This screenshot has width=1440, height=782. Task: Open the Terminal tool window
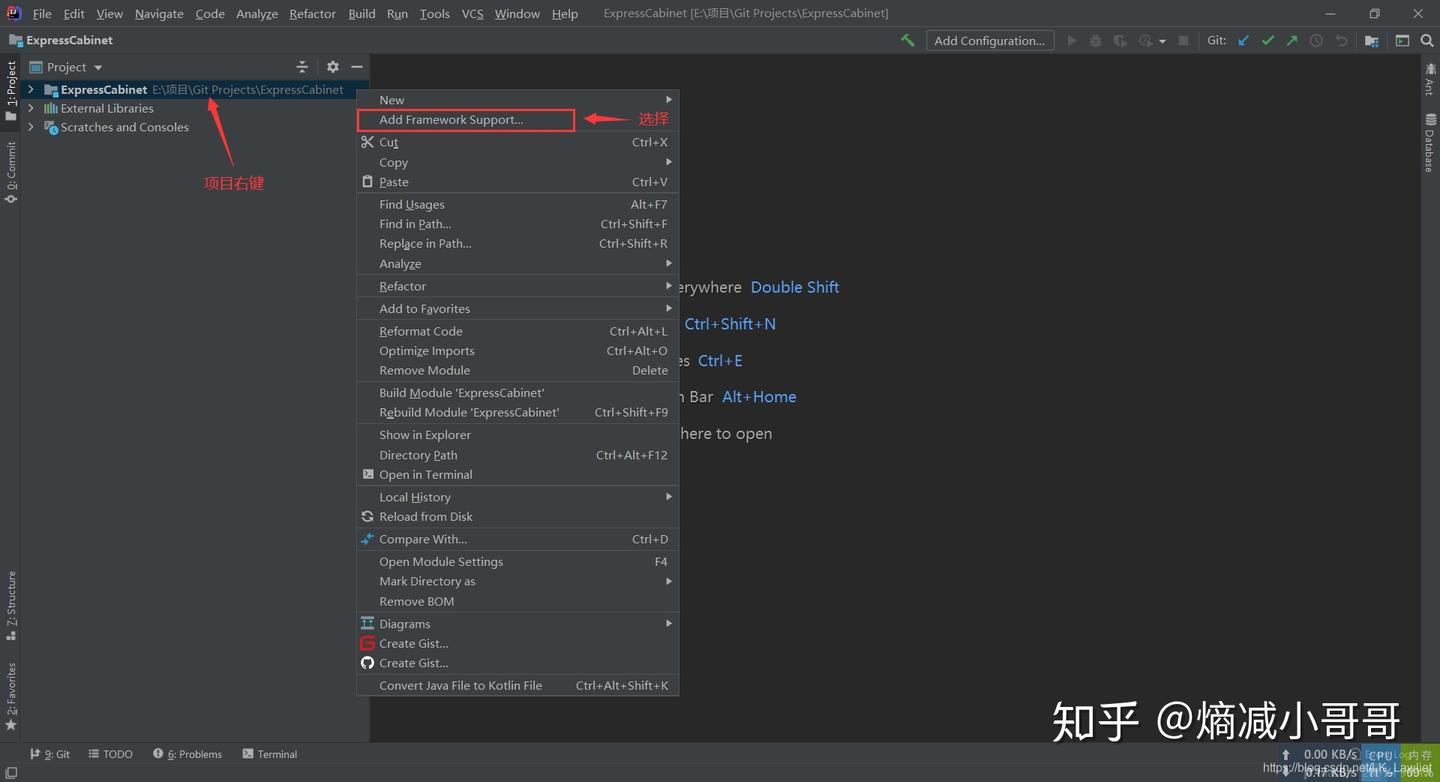click(x=270, y=754)
